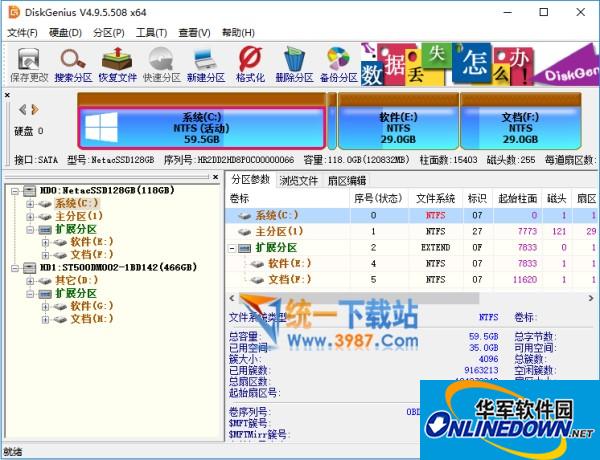
Task: Open the 帮助(H) menu
Action: [x=238, y=33]
